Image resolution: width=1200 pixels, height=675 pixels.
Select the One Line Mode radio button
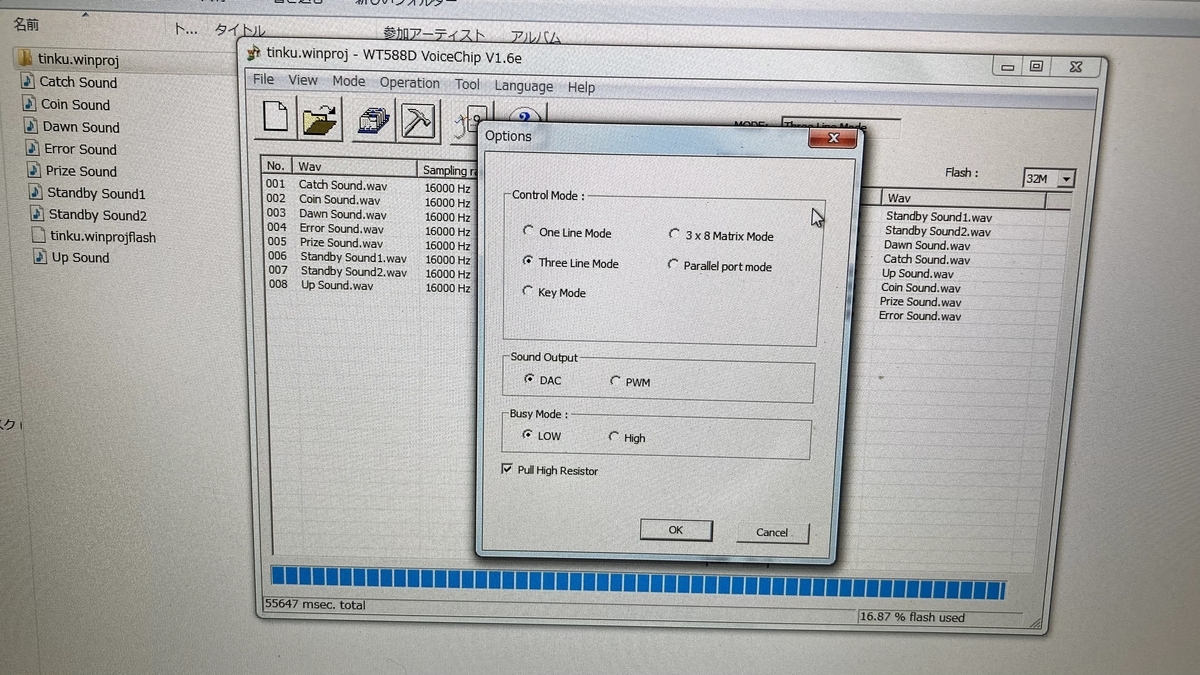[x=528, y=231]
